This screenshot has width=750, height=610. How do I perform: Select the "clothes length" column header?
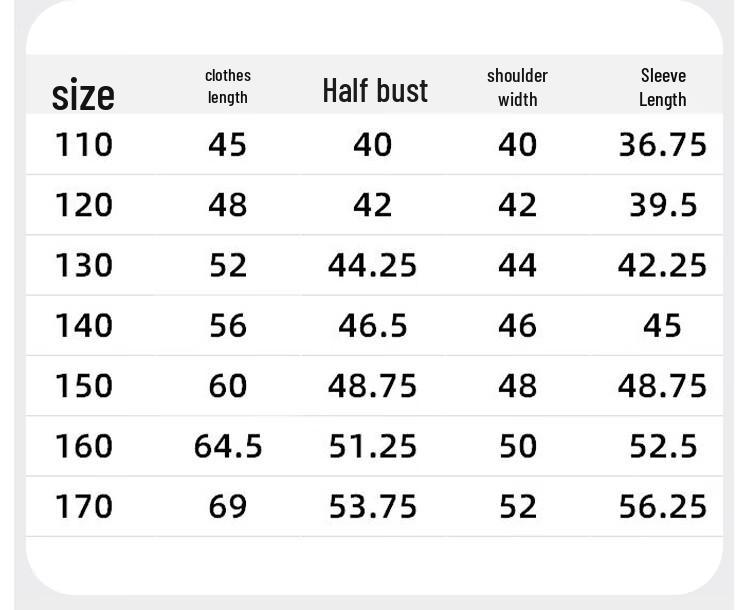[228, 86]
